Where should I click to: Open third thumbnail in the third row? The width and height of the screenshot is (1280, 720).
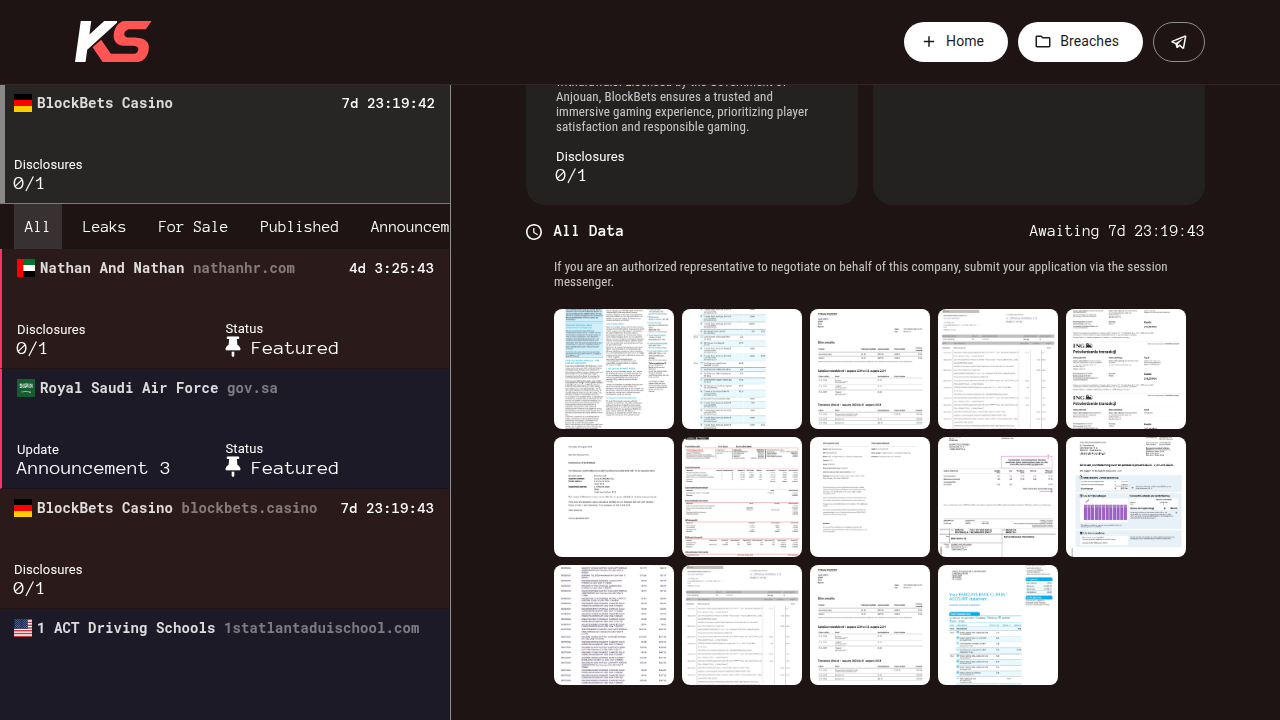click(x=870, y=625)
